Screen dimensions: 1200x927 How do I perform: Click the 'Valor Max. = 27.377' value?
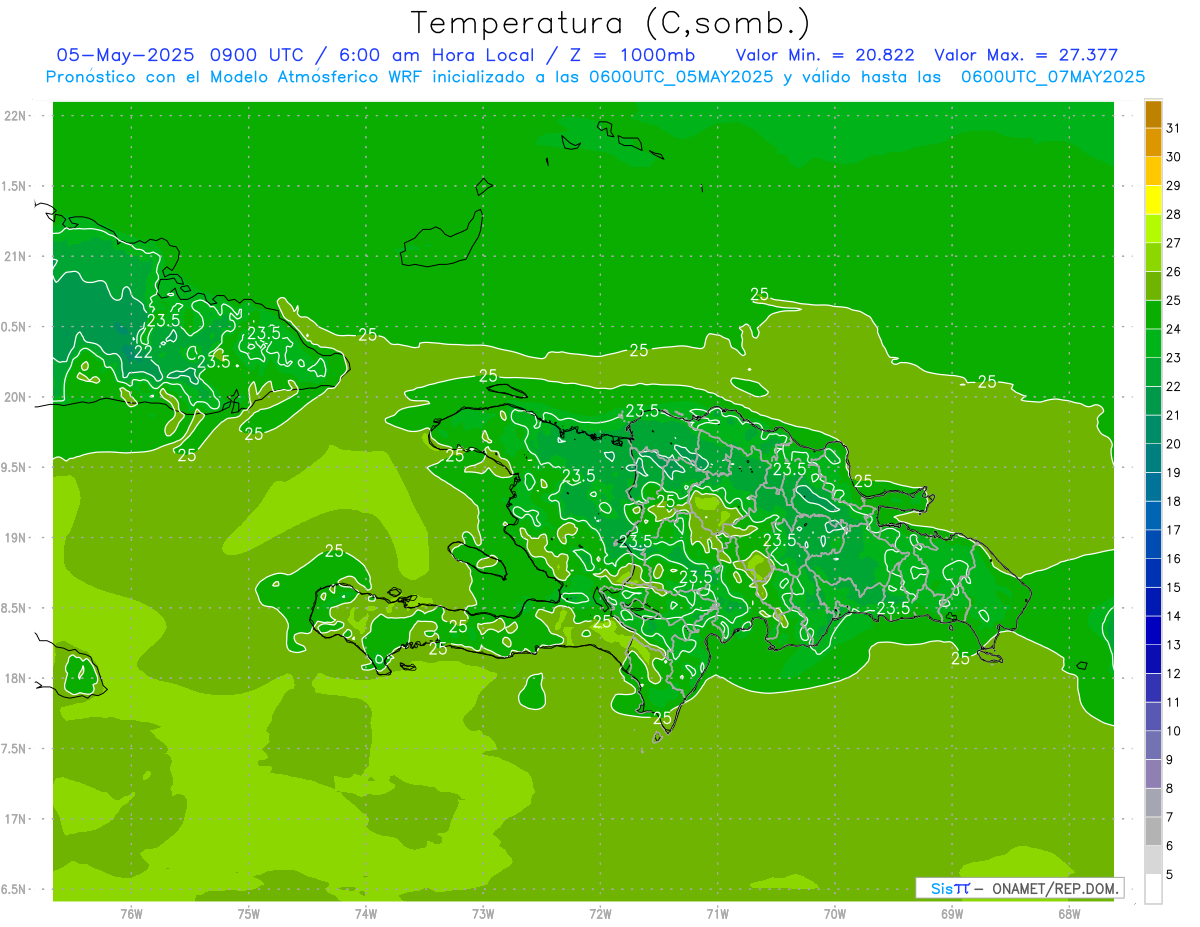[1026, 55]
